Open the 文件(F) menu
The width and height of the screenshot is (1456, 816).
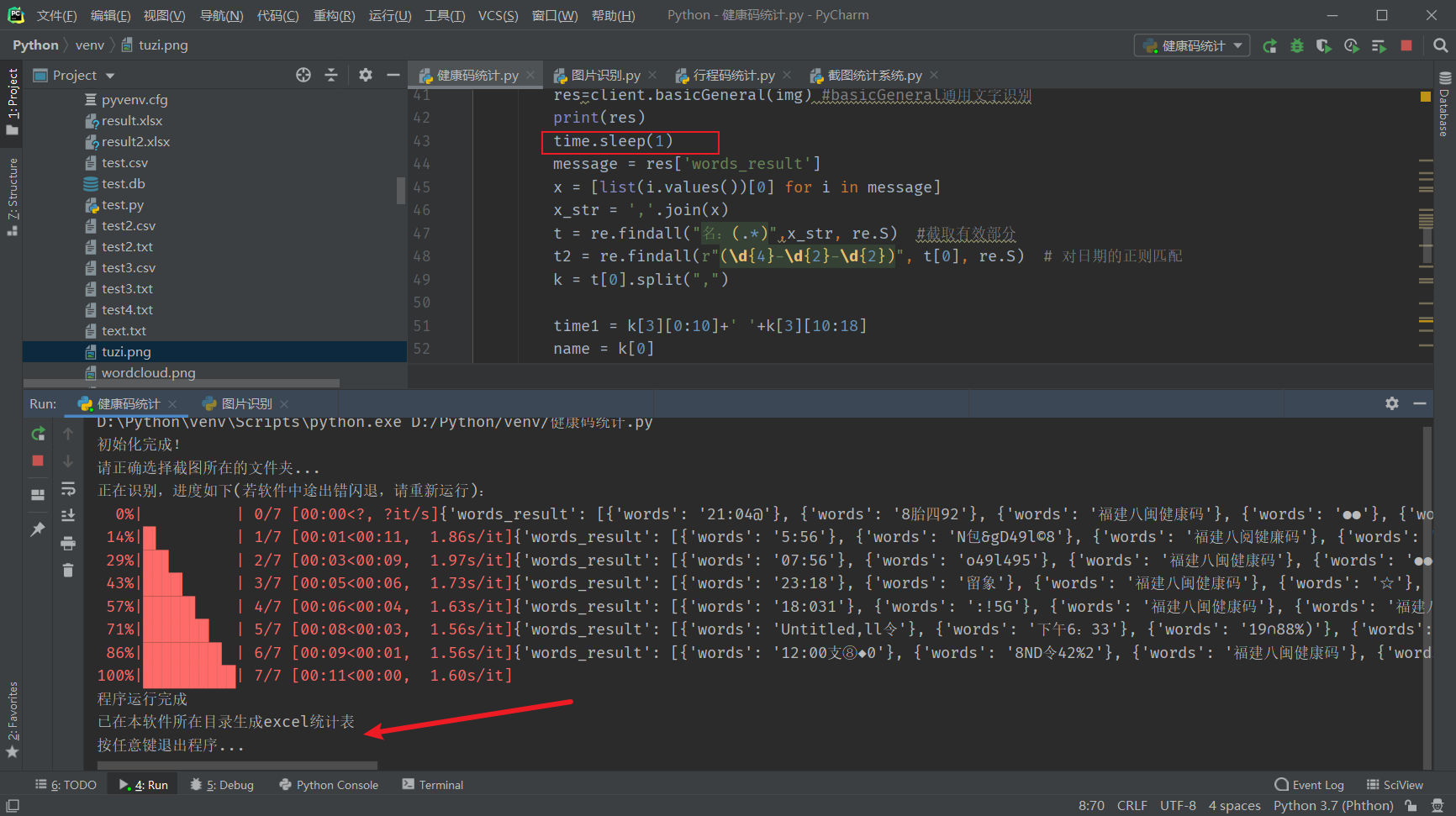56,16
